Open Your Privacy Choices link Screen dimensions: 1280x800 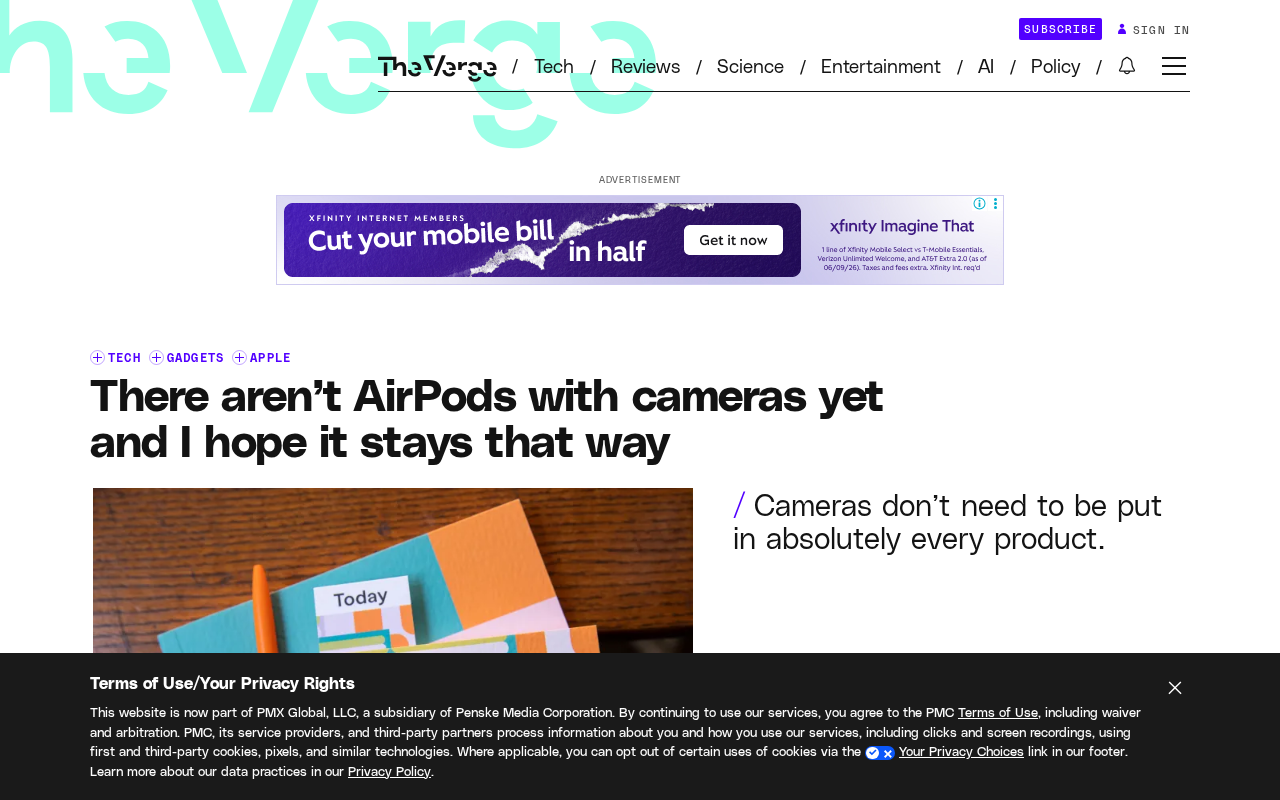click(x=961, y=752)
